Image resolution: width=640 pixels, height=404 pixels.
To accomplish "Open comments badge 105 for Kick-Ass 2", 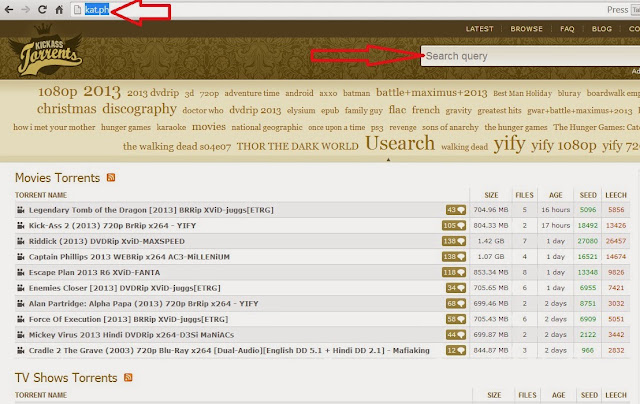I will [x=454, y=226].
